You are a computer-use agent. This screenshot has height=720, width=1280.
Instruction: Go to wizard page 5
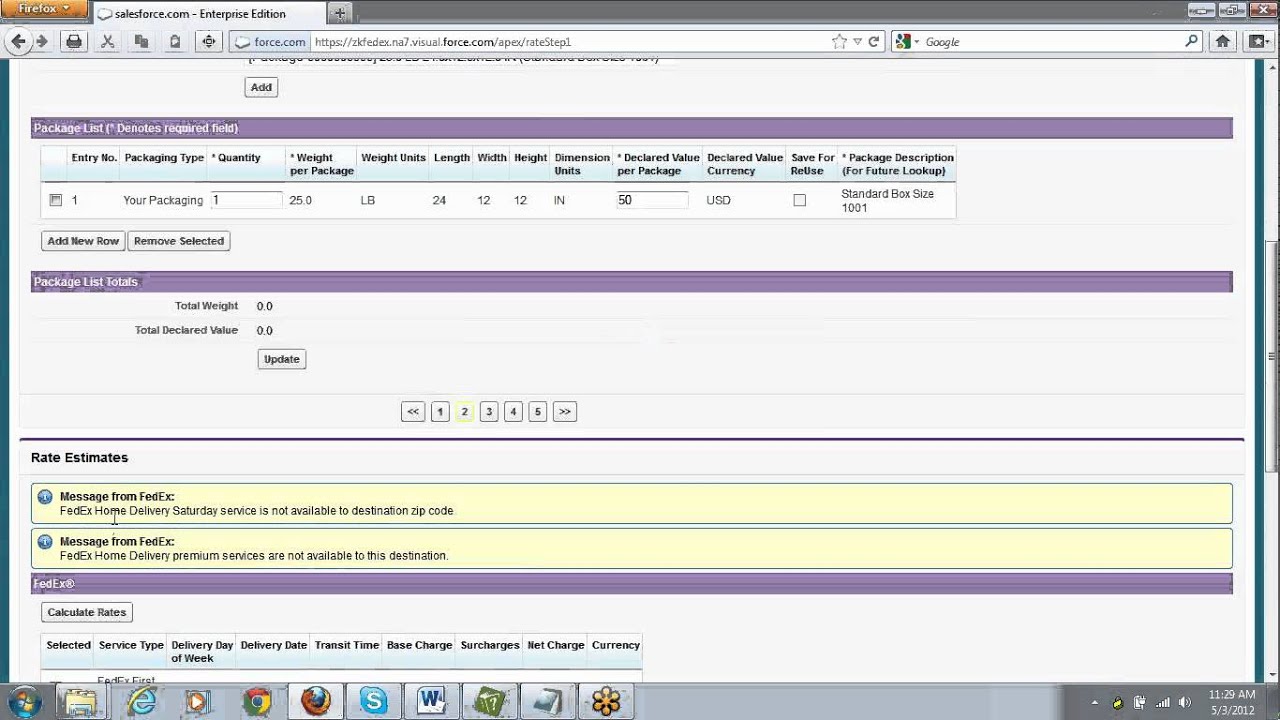point(538,412)
